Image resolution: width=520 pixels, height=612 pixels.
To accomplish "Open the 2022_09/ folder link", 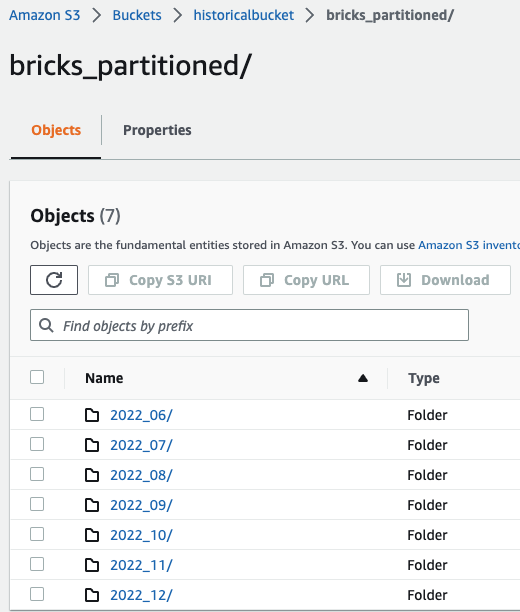I will [141, 505].
